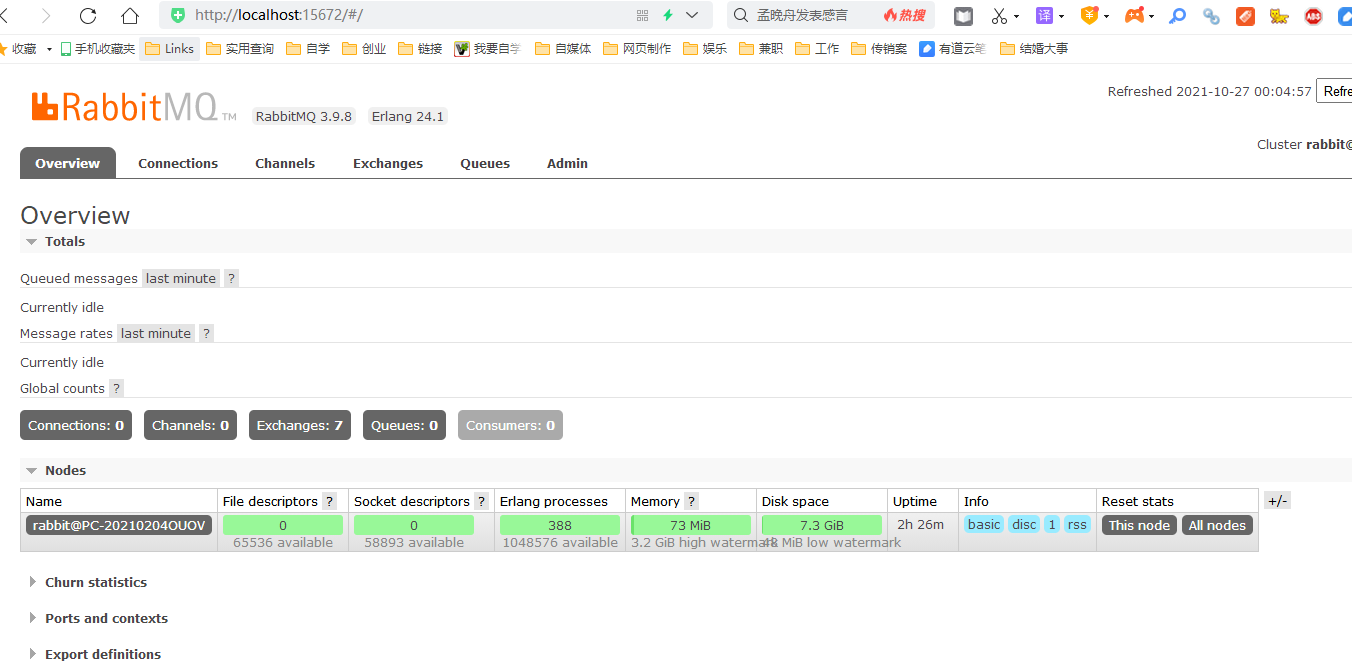
Task: Click help '?' beside Memory column
Action: point(691,501)
